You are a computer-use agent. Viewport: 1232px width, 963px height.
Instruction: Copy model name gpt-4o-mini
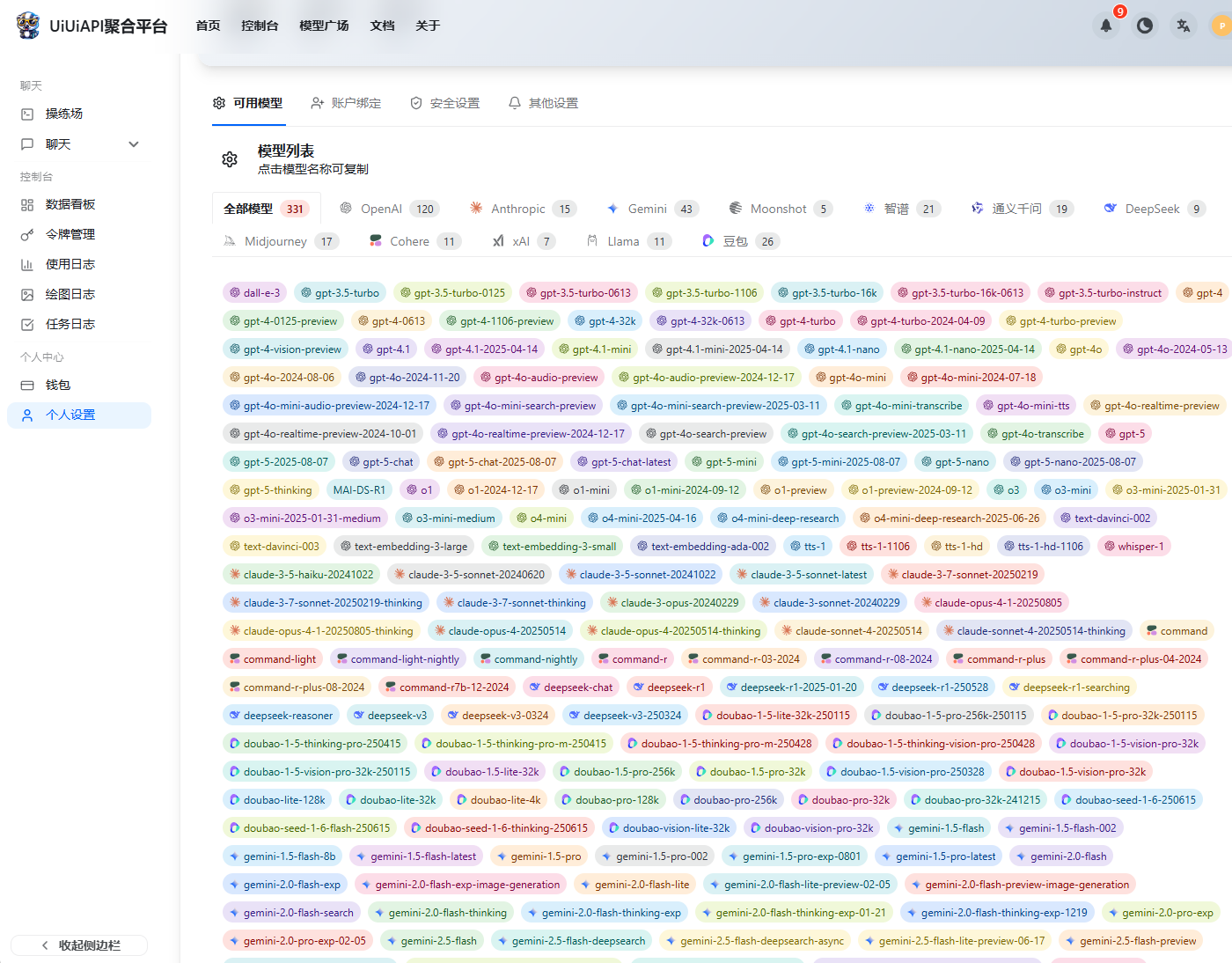coord(851,378)
